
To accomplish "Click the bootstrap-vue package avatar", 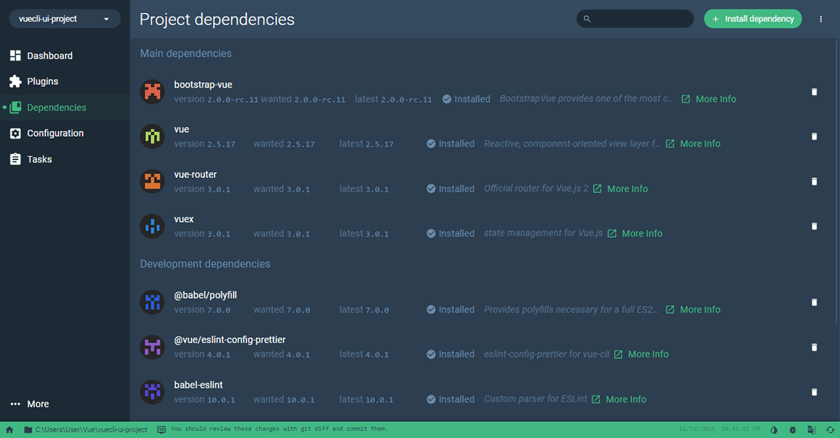I will click(152, 92).
